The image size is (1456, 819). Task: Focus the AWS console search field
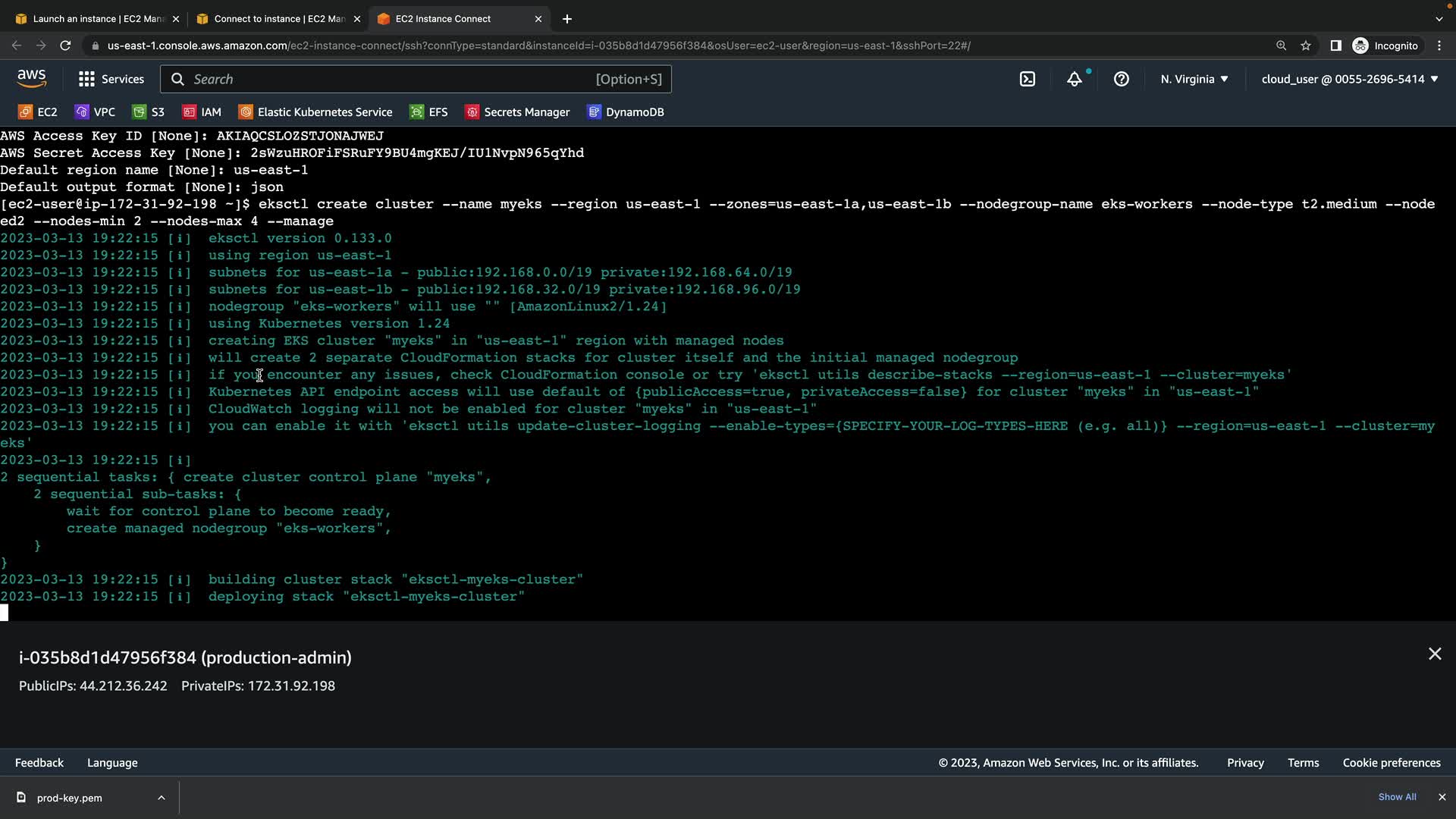[416, 79]
